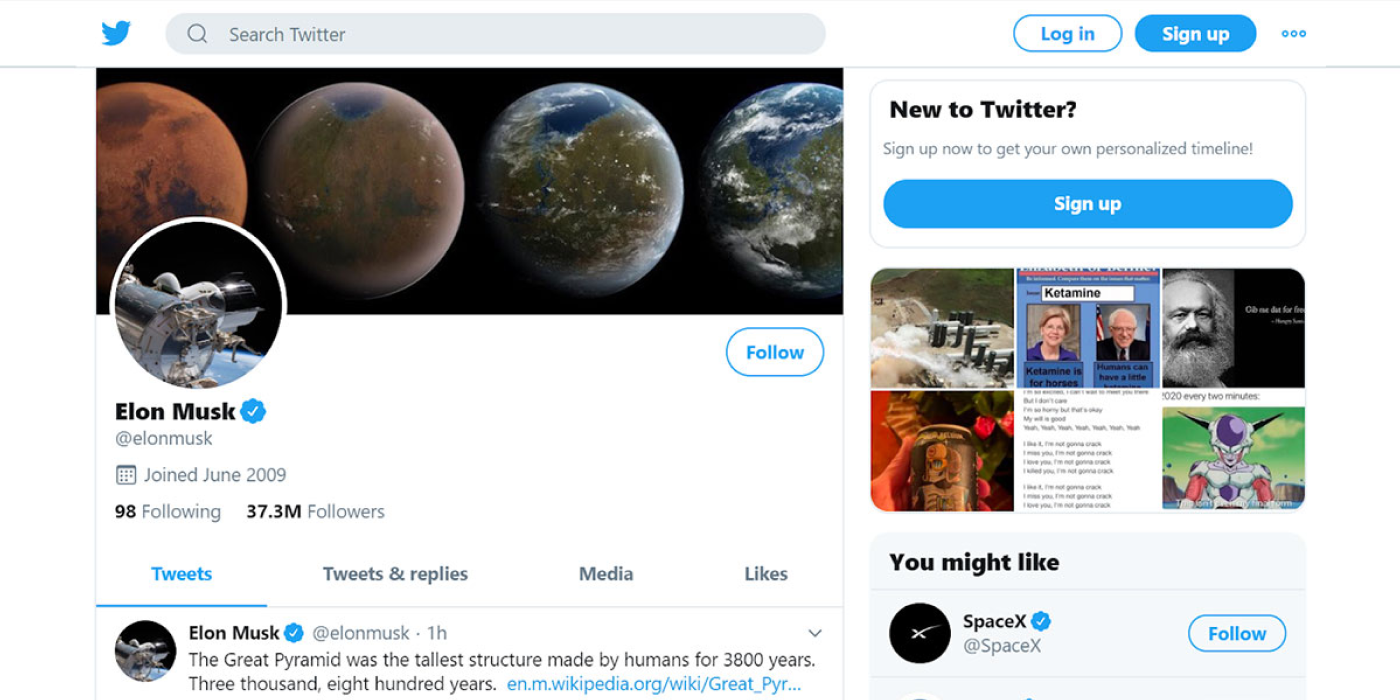The height and width of the screenshot is (700, 1400).
Task: Click Elon Musk's verified badge on profile
Action: (253, 411)
